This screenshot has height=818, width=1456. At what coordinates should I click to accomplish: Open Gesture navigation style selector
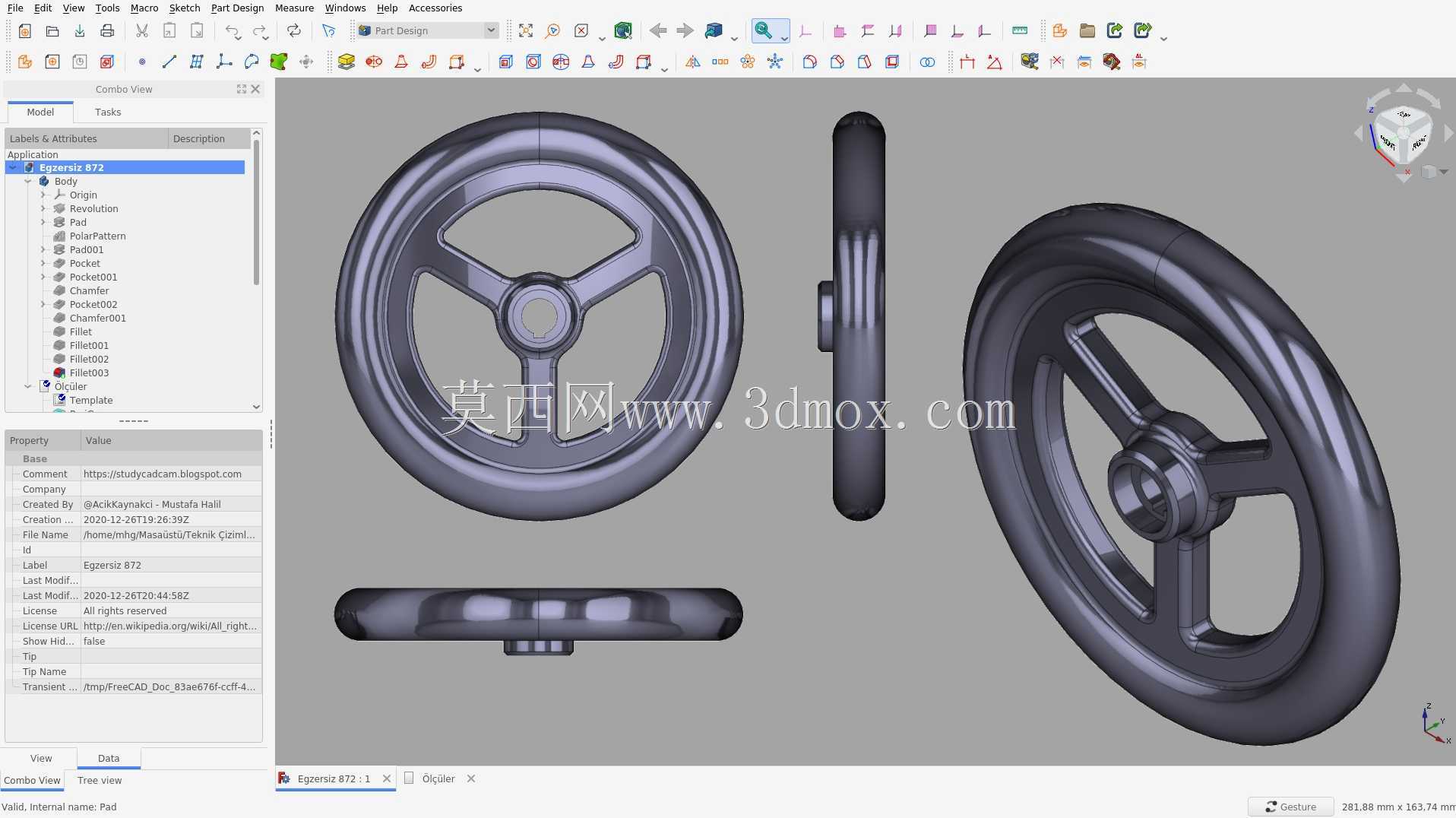1290,807
